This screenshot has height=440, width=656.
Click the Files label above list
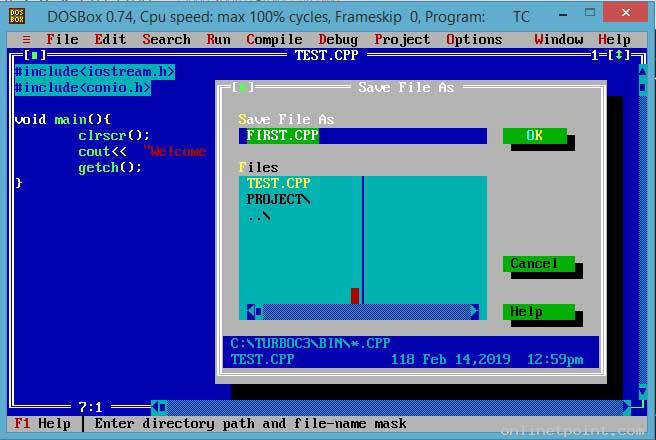[x=259, y=167]
